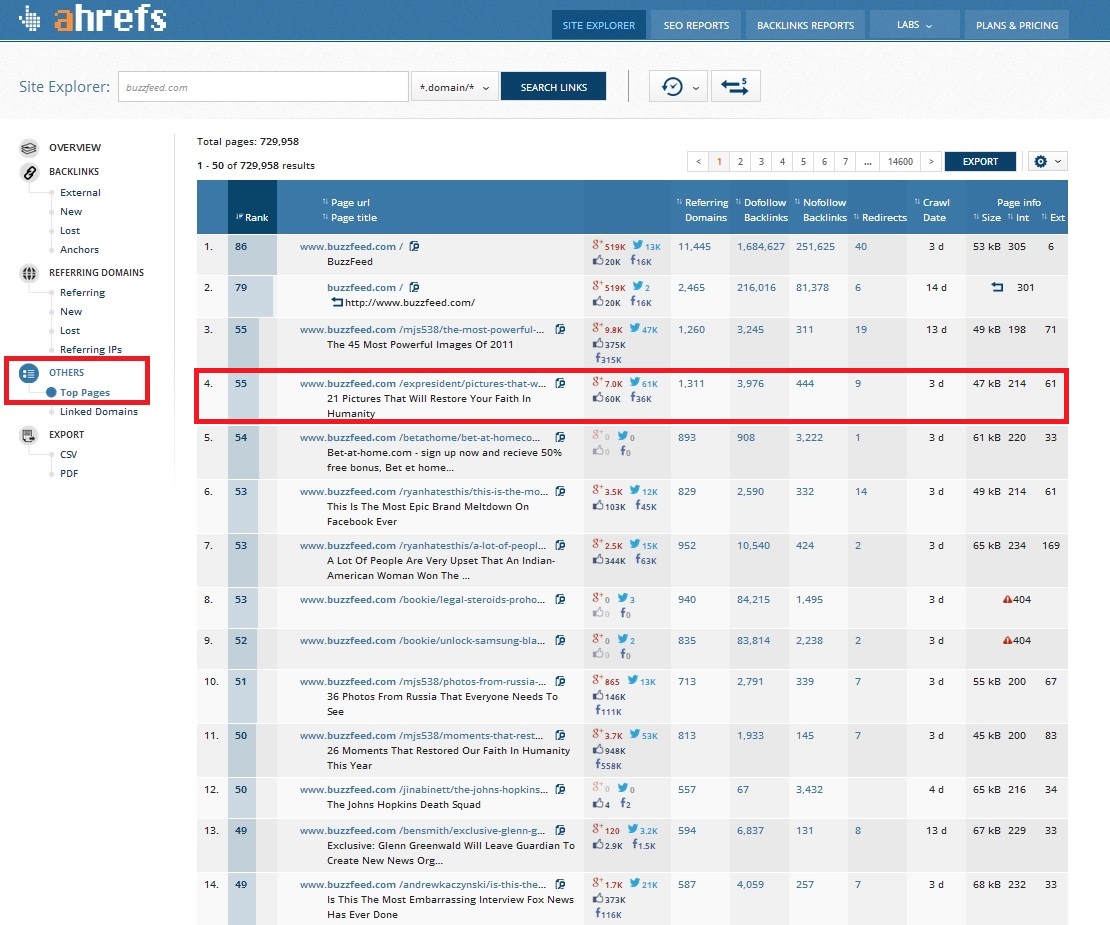
Task: Click the 404 warning icon in row 8
Action: click(x=1007, y=599)
